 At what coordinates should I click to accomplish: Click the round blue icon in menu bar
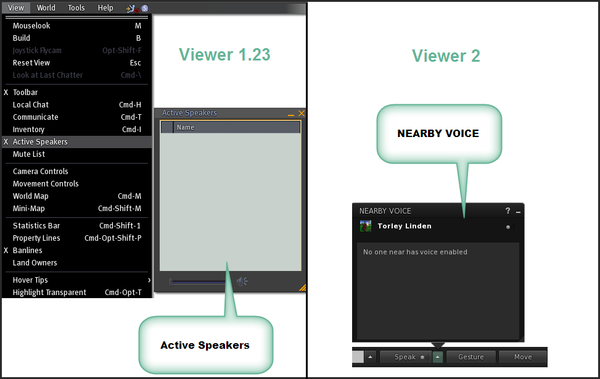pyautogui.click(x=145, y=8)
